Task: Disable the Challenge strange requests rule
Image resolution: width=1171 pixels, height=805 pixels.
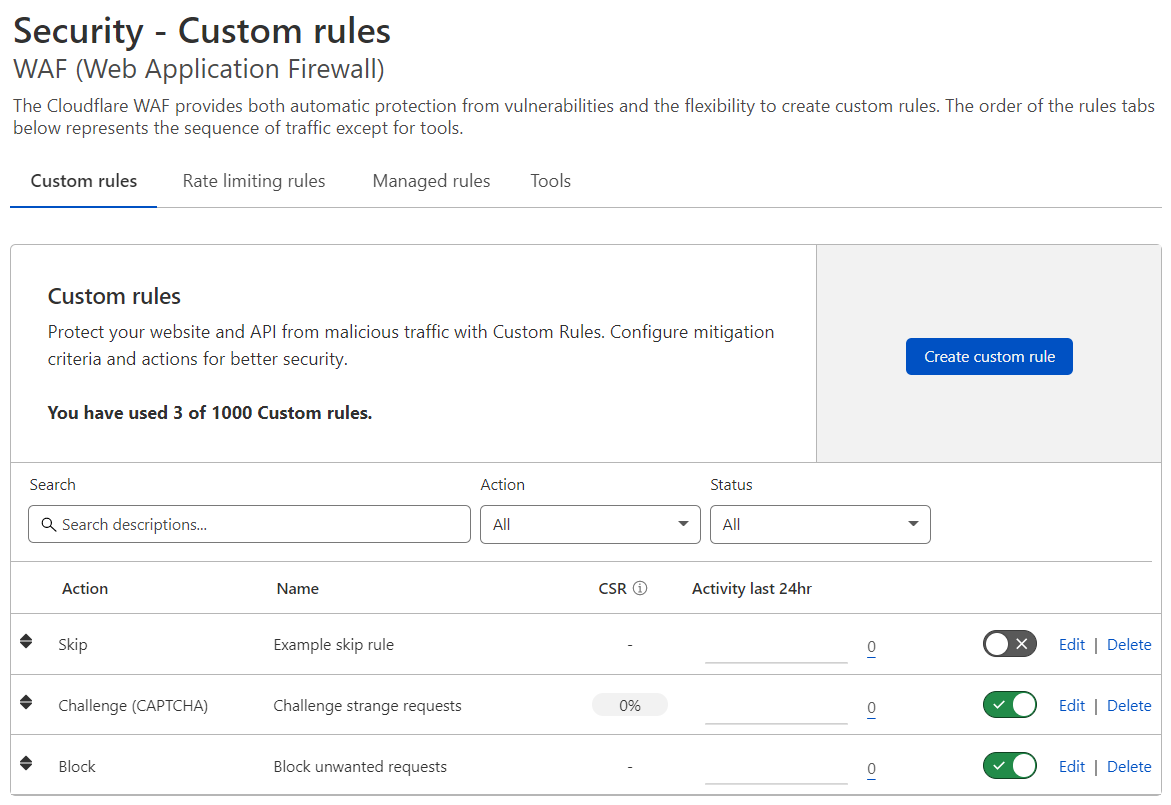Action: 1009,705
